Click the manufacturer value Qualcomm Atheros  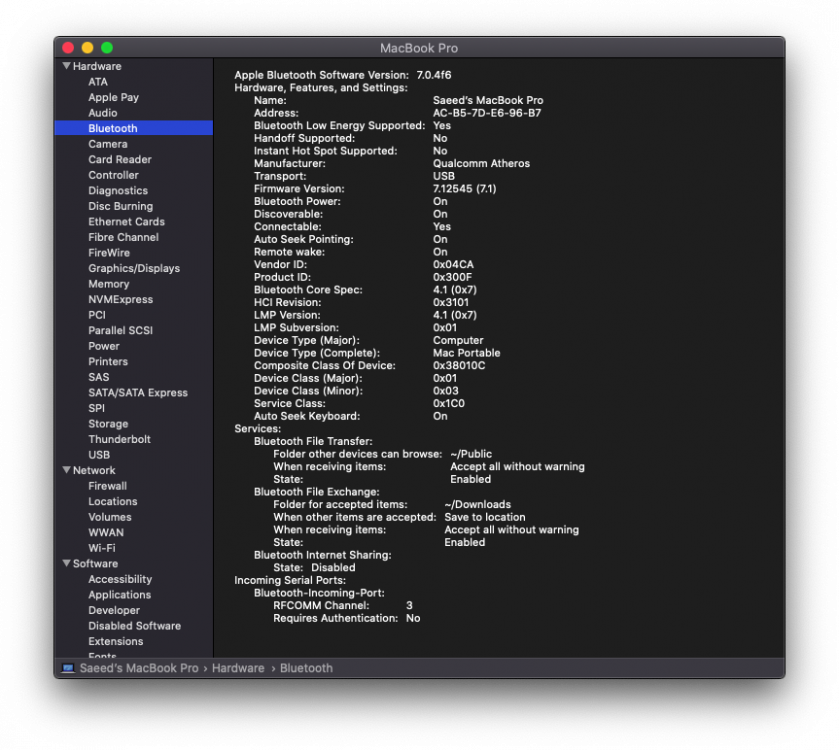coord(482,164)
